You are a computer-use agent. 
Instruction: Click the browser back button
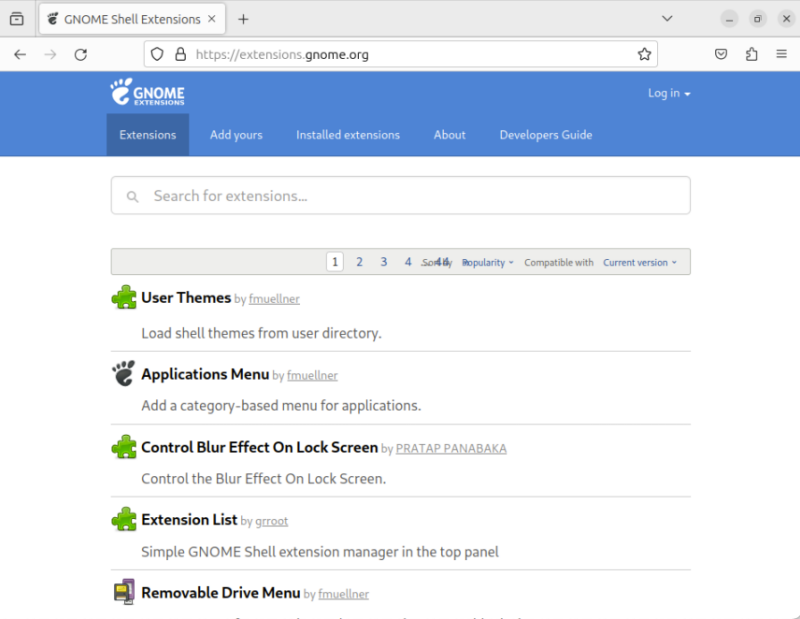[x=20, y=54]
